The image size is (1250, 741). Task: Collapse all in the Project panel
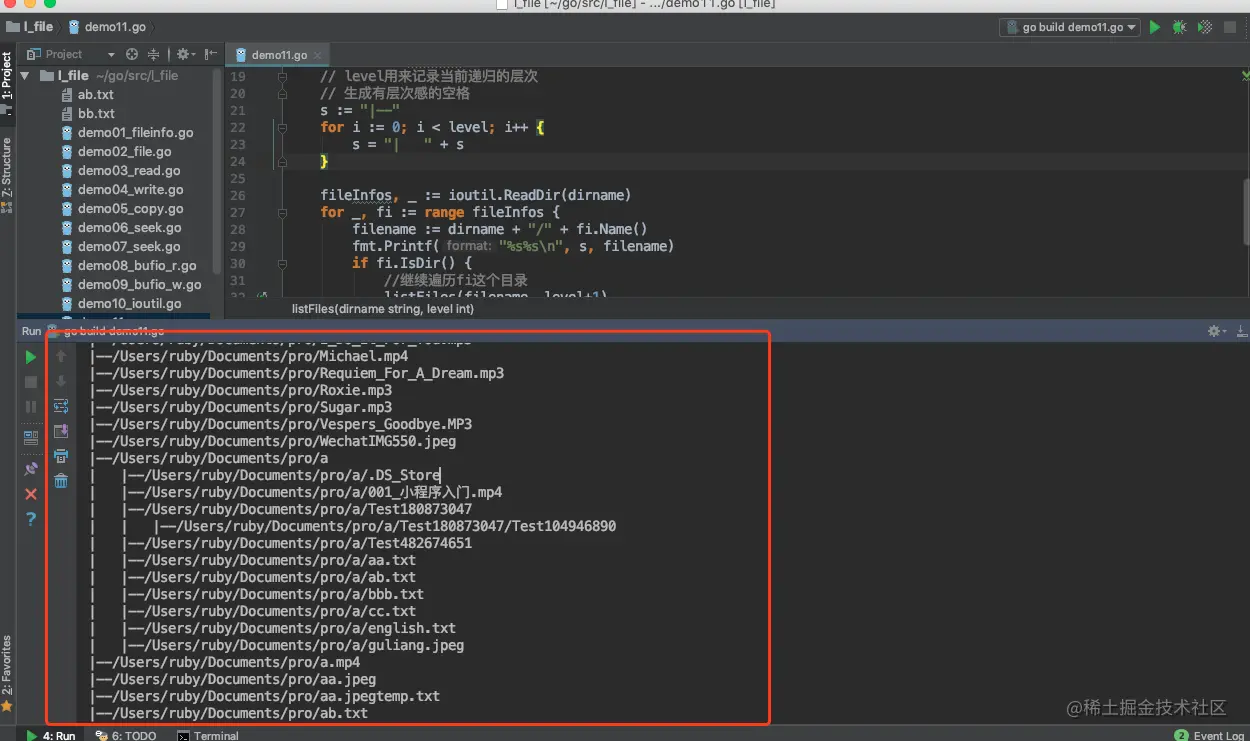pyautogui.click(x=154, y=54)
